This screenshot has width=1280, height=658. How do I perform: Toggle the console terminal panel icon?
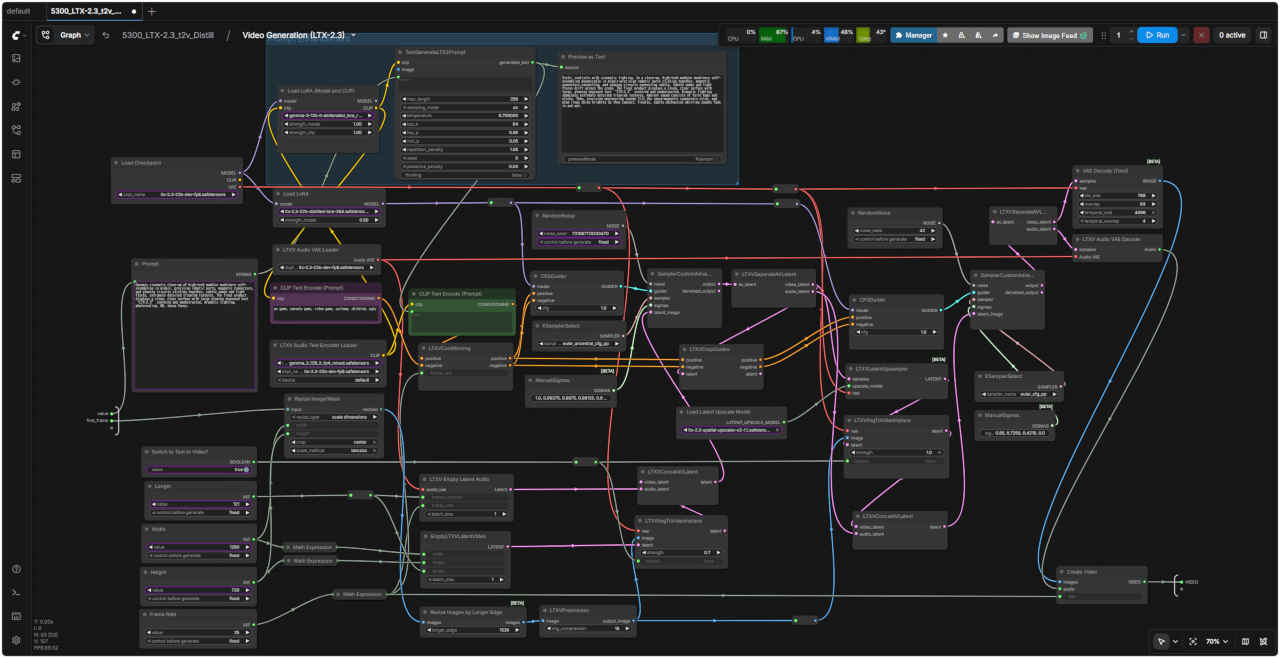click(16, 593)
